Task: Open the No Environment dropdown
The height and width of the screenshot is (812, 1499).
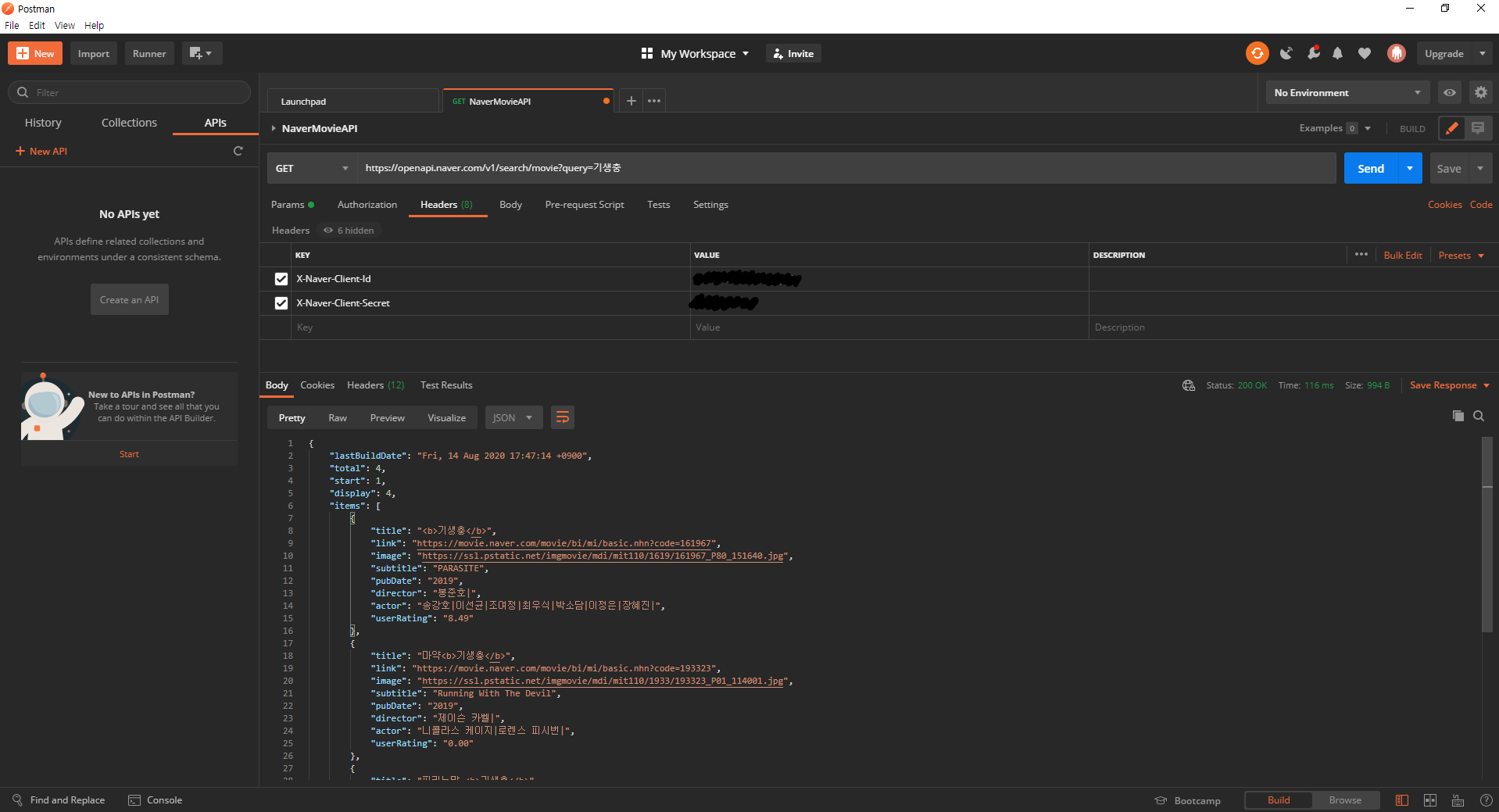Action: pos(1347,92)
